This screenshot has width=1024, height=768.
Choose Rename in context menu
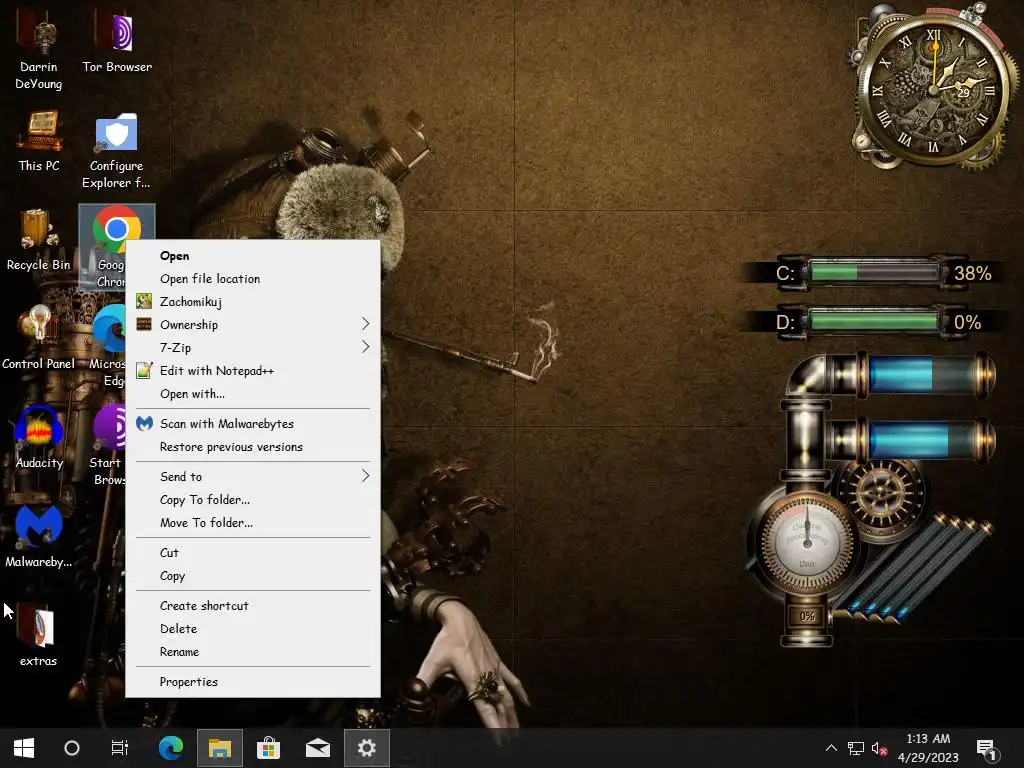coord(253,652)
